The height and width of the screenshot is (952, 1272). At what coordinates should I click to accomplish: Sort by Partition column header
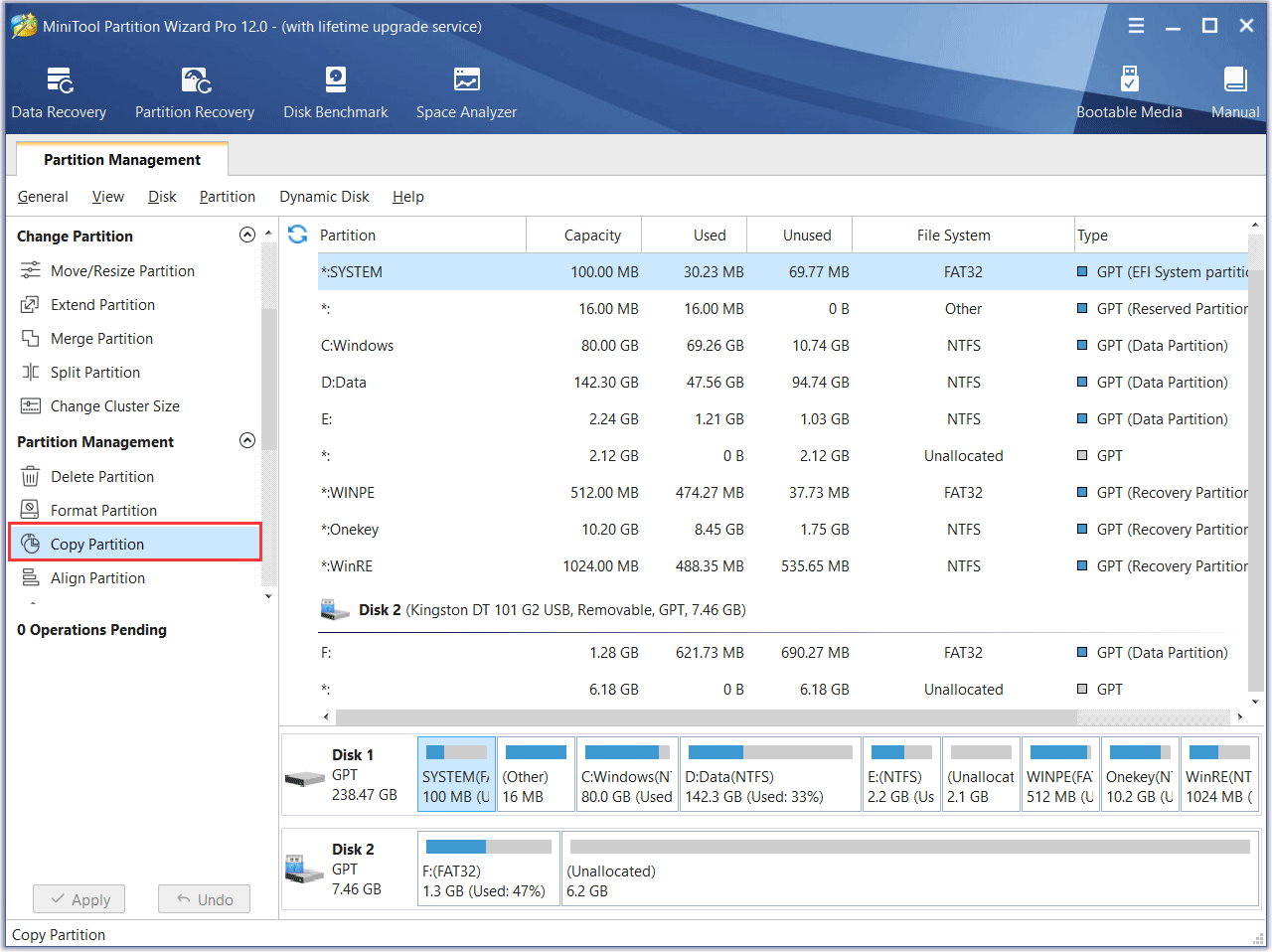tap(421, 235)
